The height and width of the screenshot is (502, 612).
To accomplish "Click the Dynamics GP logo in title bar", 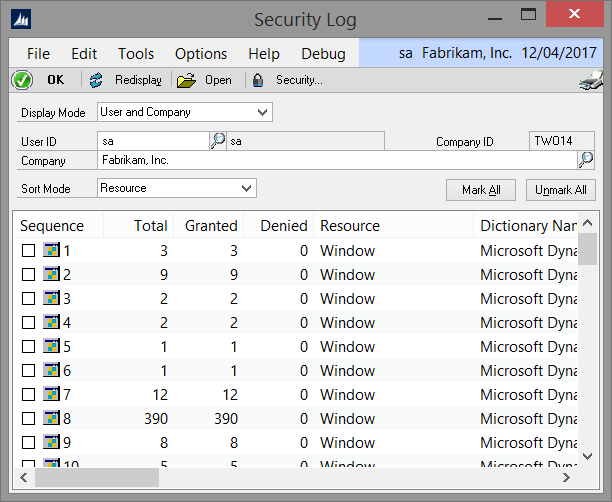I will [x=21, y=19].
